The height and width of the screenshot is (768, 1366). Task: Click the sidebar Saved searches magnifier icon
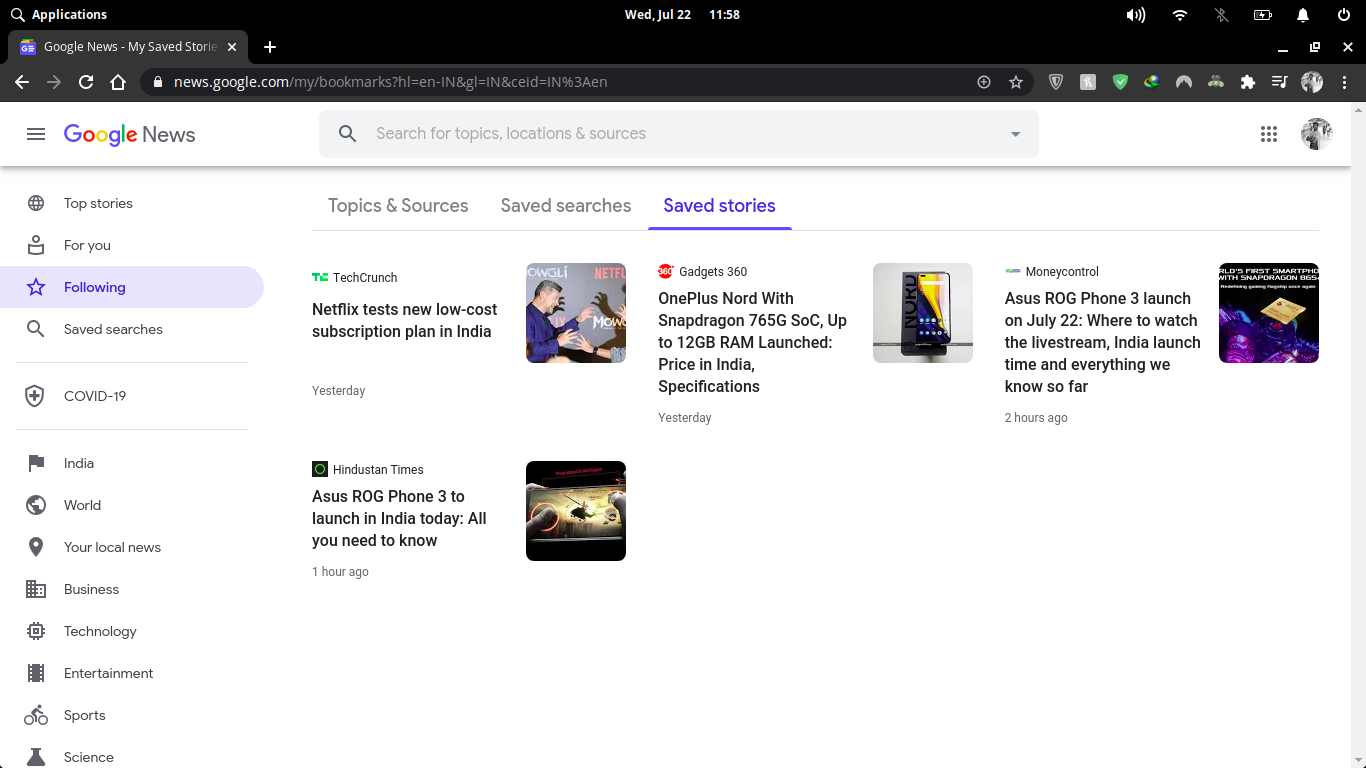coord(36,329)
